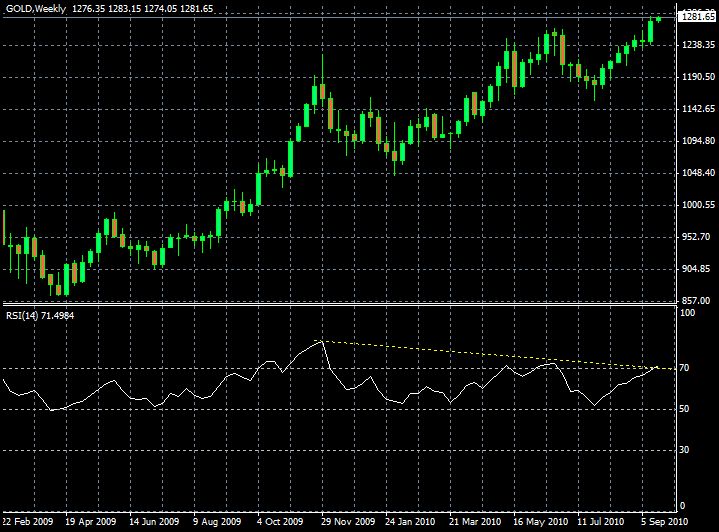Click the RSI 30 level label
The width and height of the screenshot is (719, 532).
(x=684, y=449)
